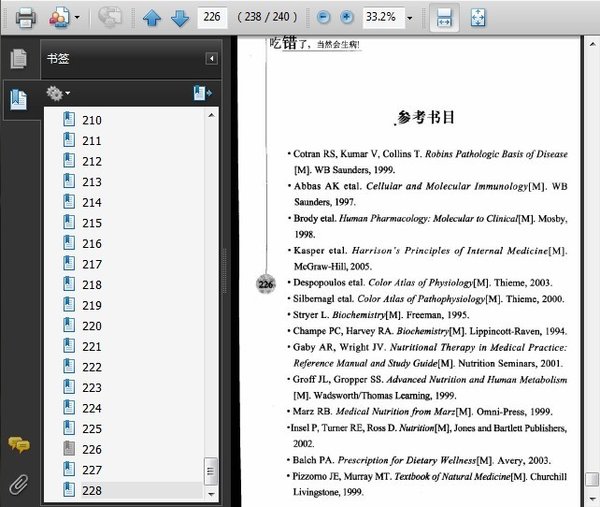Select bookmark 215
The image size is (600, 507).
pos(92,223)
